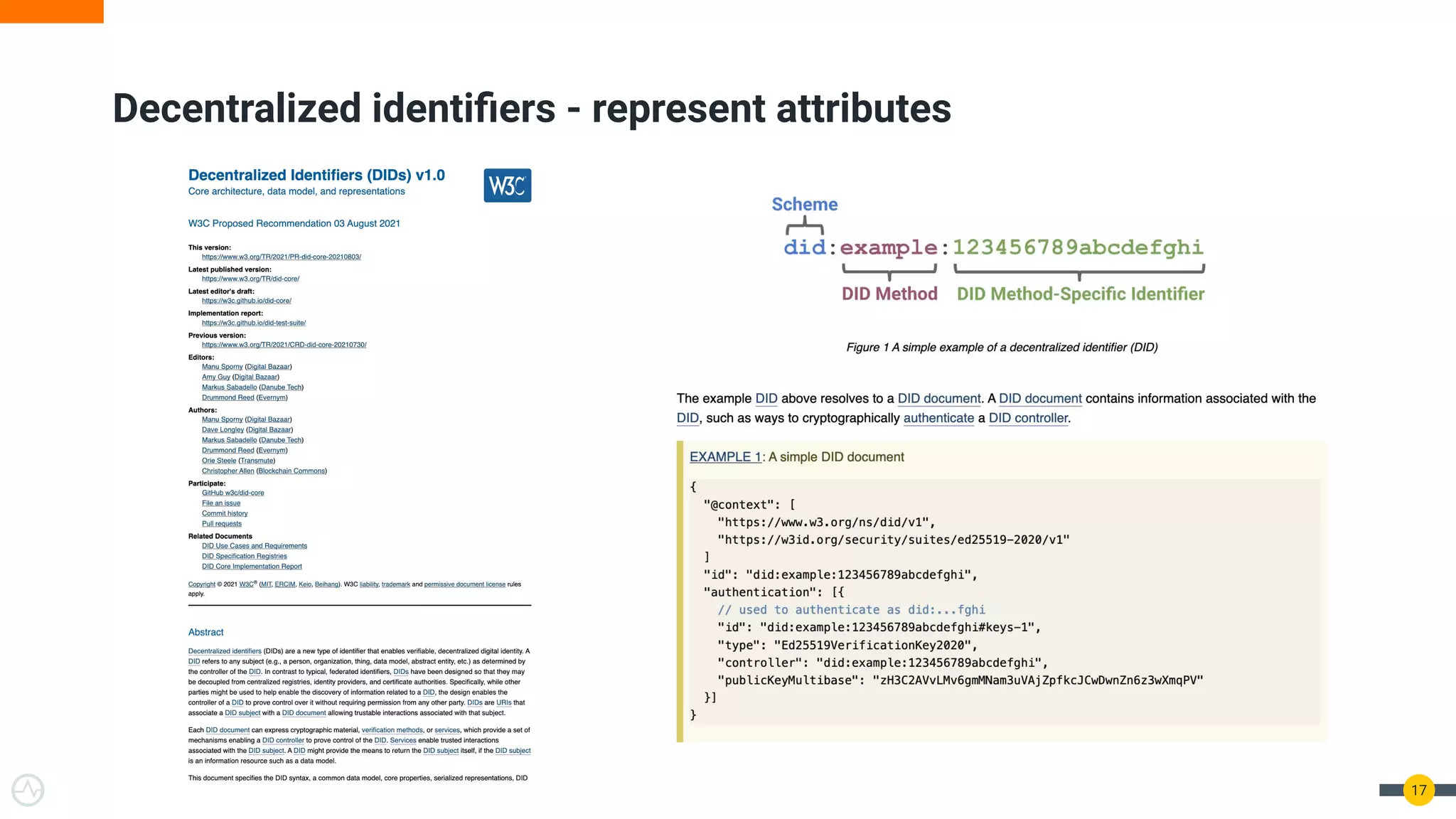The height and width of the screenshot is (819, 1456).
Task: Click the Copyright link in footer notice
Action: [x=202, y=584]
